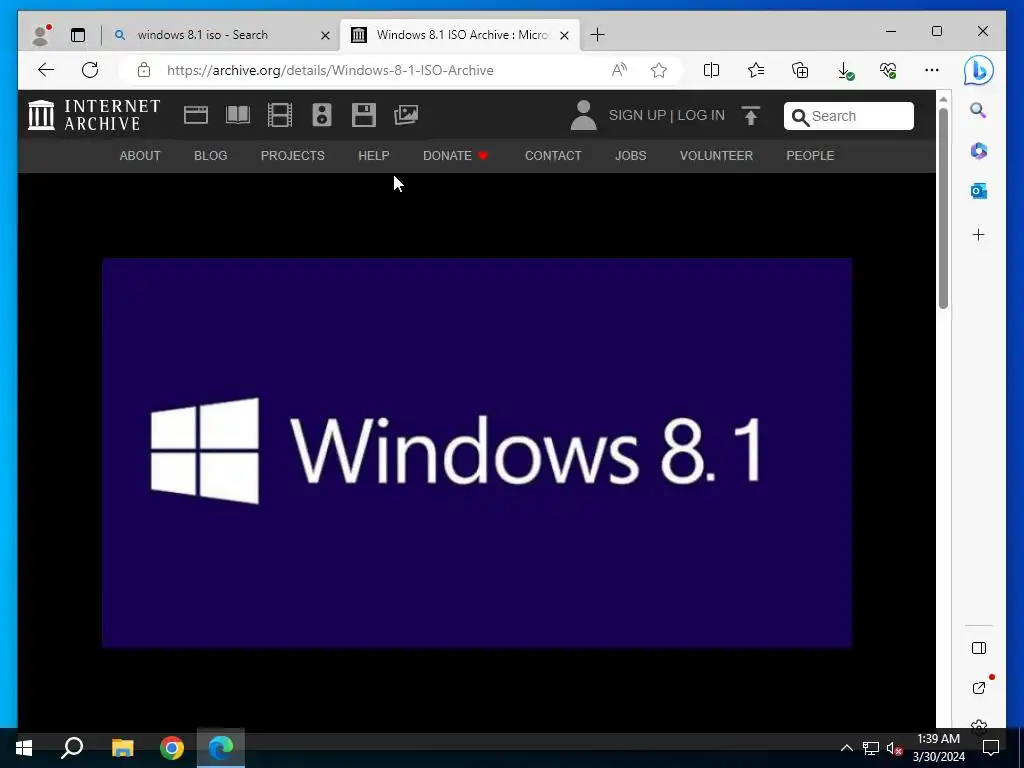
Task: Click LOG IN link
Action: point(701,116)
